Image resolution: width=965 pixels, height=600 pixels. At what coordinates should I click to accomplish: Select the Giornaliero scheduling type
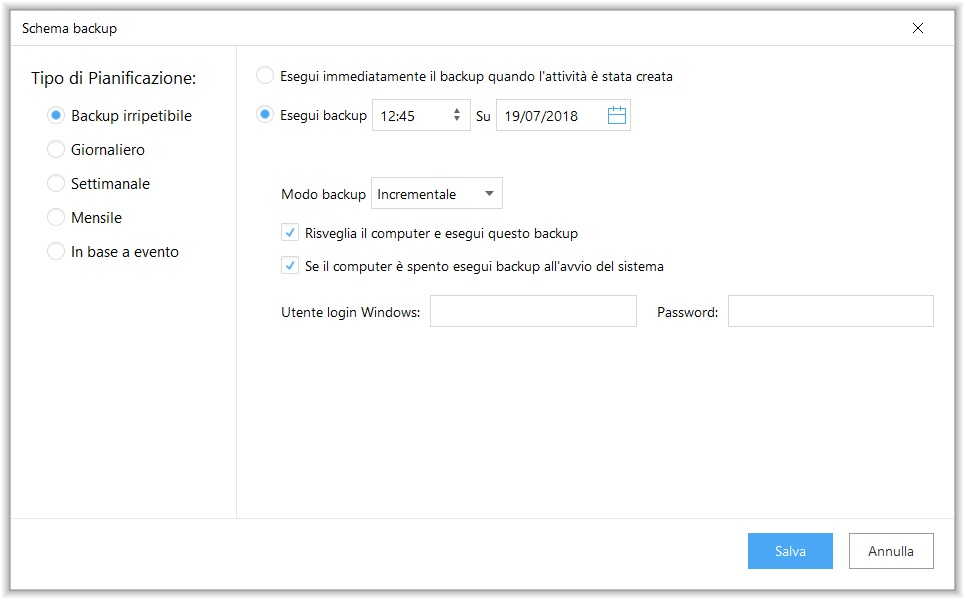[56, 149]
